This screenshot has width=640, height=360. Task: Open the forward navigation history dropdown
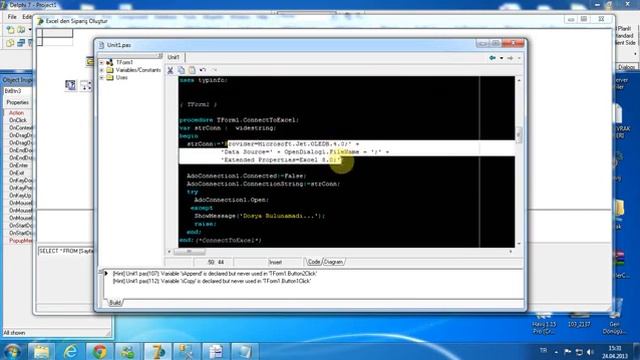point(519,58)
